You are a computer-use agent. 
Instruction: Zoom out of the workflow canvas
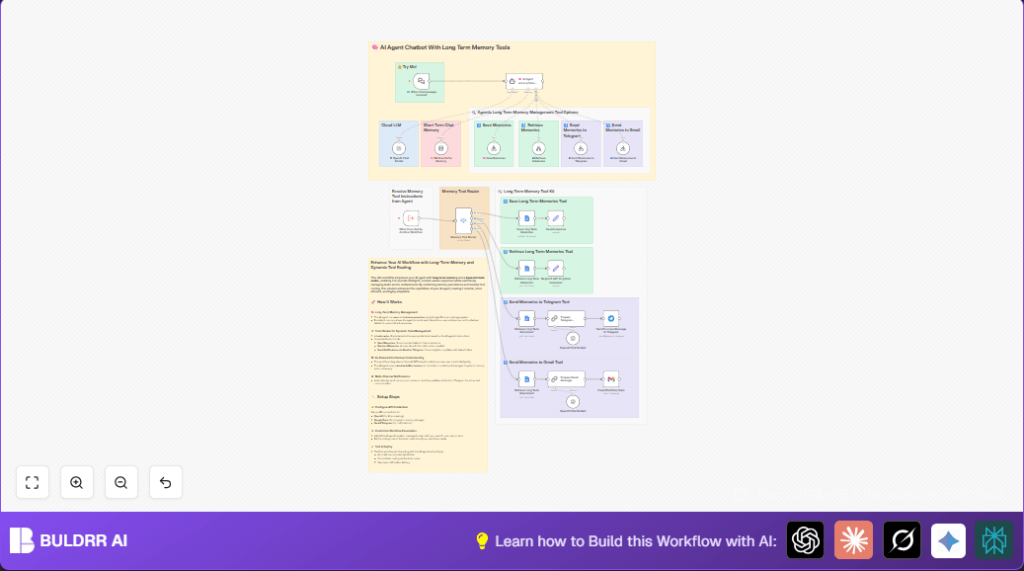121,482
